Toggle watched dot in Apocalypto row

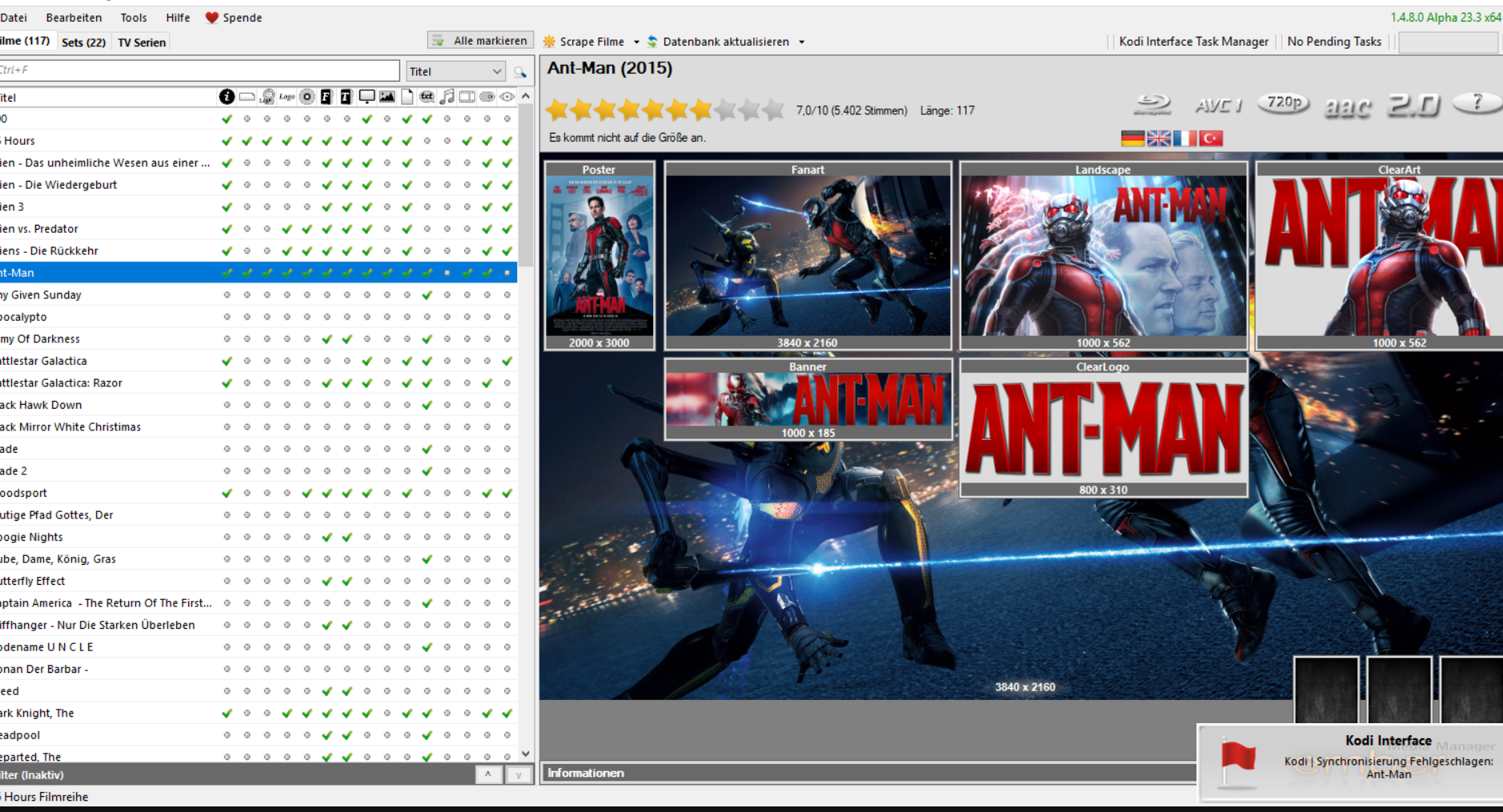pyautogui.click(x=507, y=317)
